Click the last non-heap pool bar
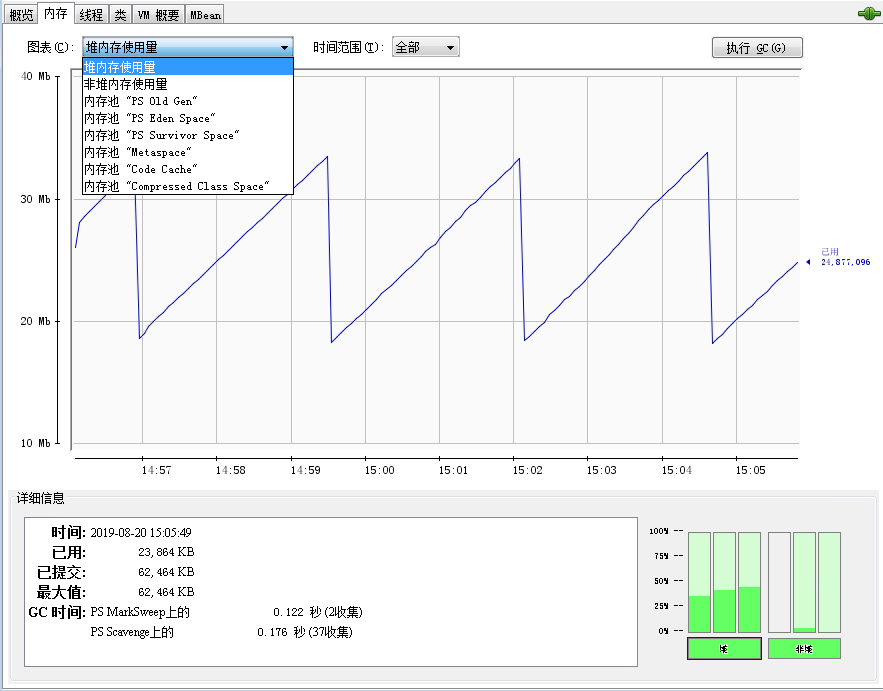The image size is (883, 691). pyautogui.click(x=830, y=582)
